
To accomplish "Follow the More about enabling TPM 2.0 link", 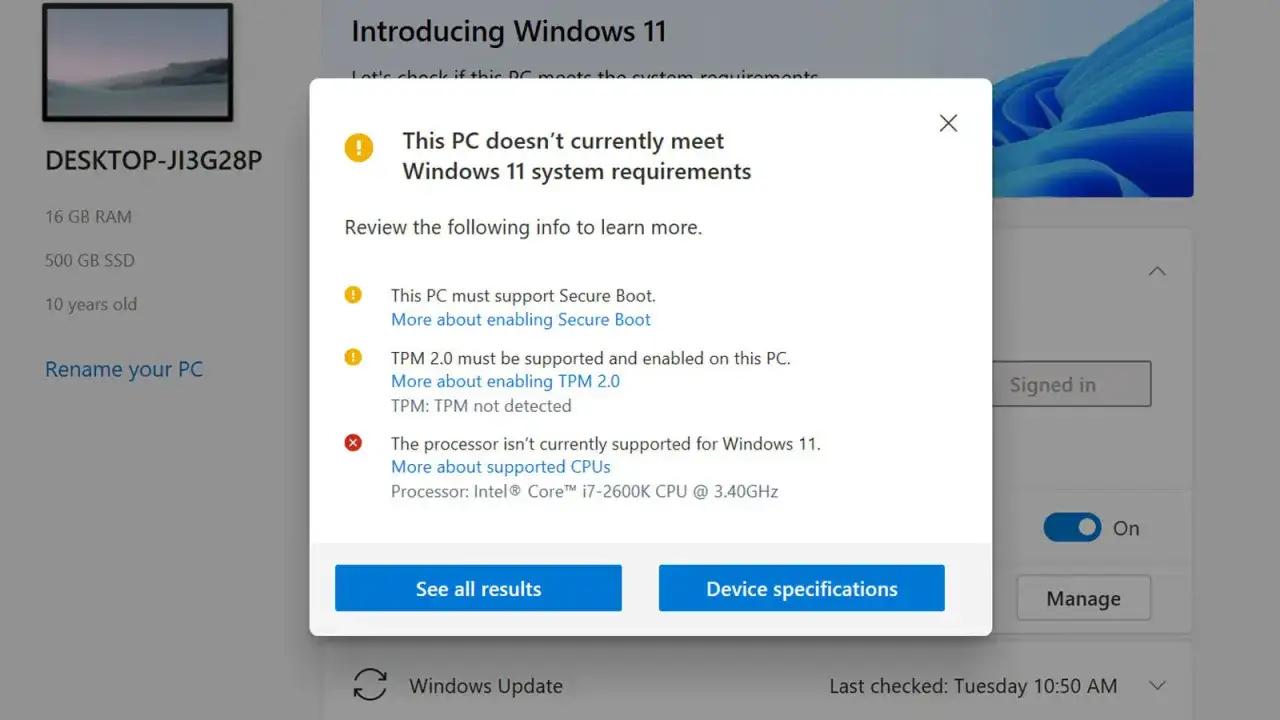I will pos(505,381).
